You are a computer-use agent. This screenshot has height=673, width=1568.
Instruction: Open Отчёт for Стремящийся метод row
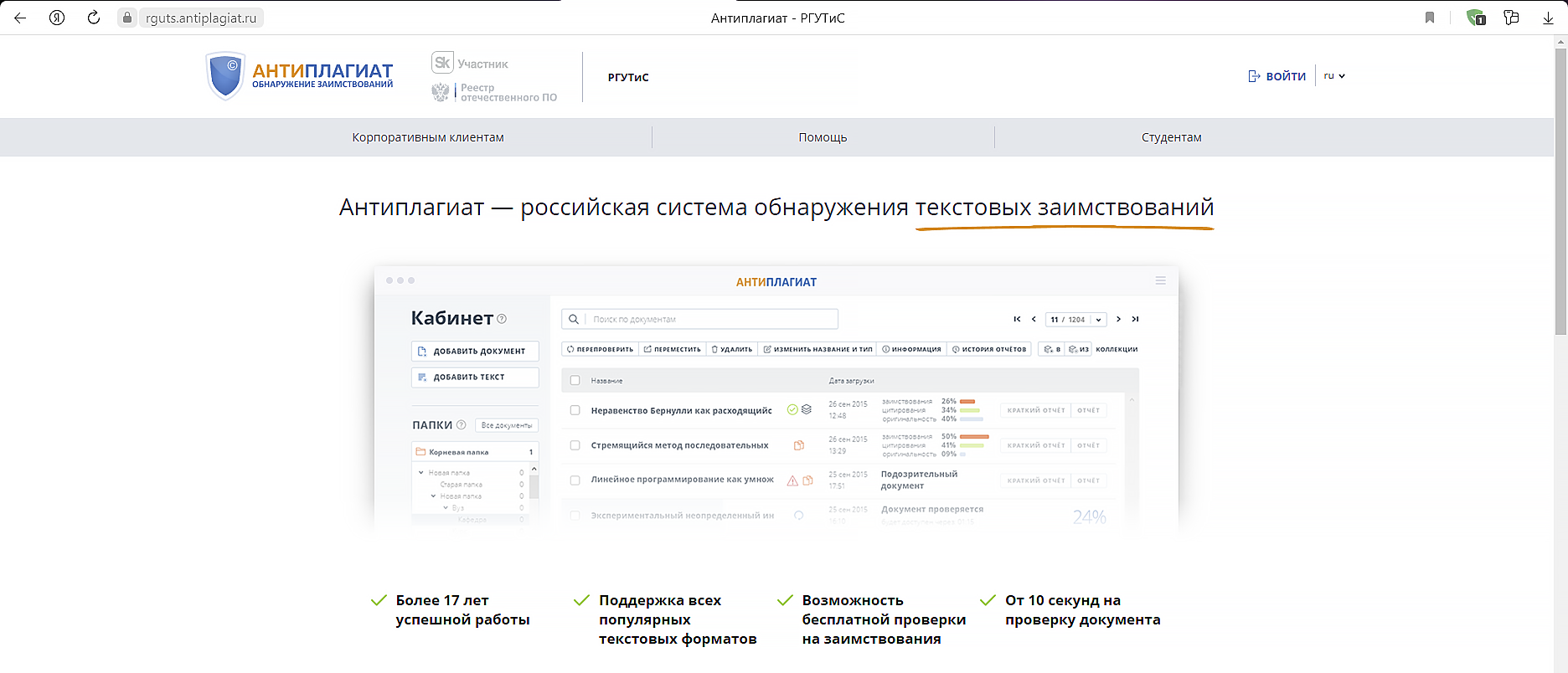click(x=1089, y=445)
